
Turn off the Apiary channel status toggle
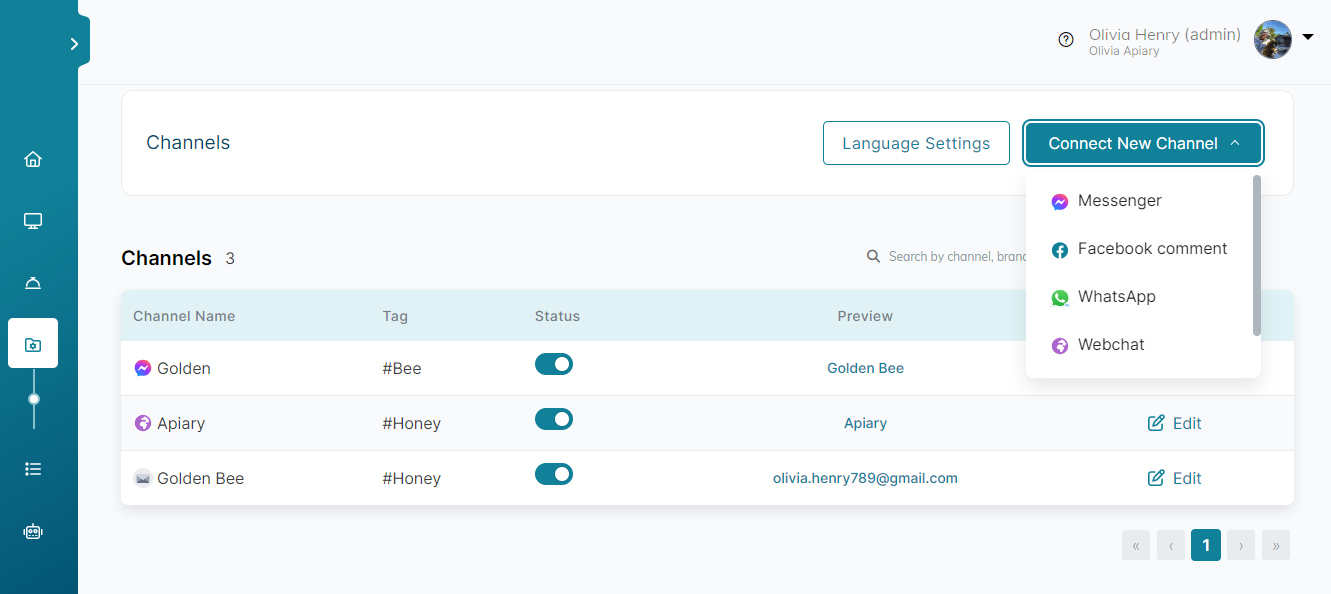pyautogui.click(x=554, y=419)
